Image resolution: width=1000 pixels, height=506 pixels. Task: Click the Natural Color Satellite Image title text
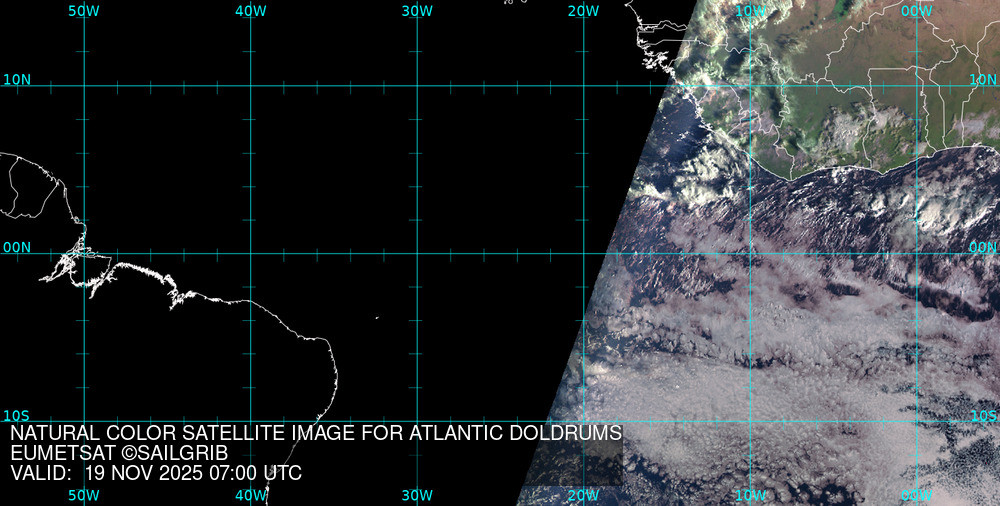pyautogui.click(x=316, y=433)
